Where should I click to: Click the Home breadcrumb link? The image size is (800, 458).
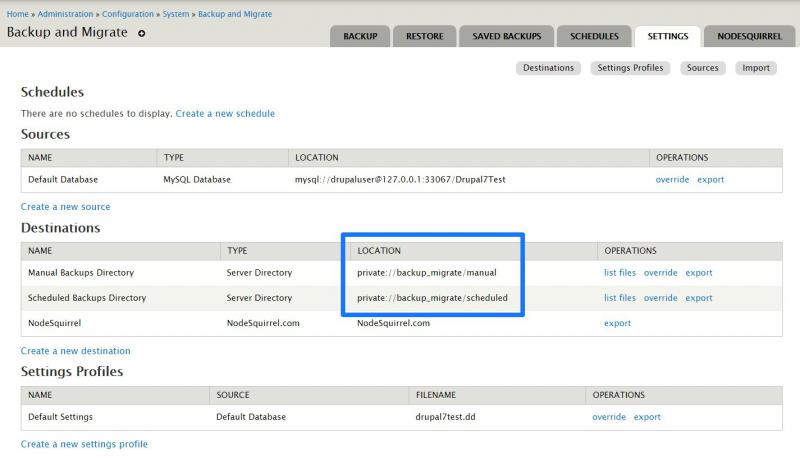(17, 14)
